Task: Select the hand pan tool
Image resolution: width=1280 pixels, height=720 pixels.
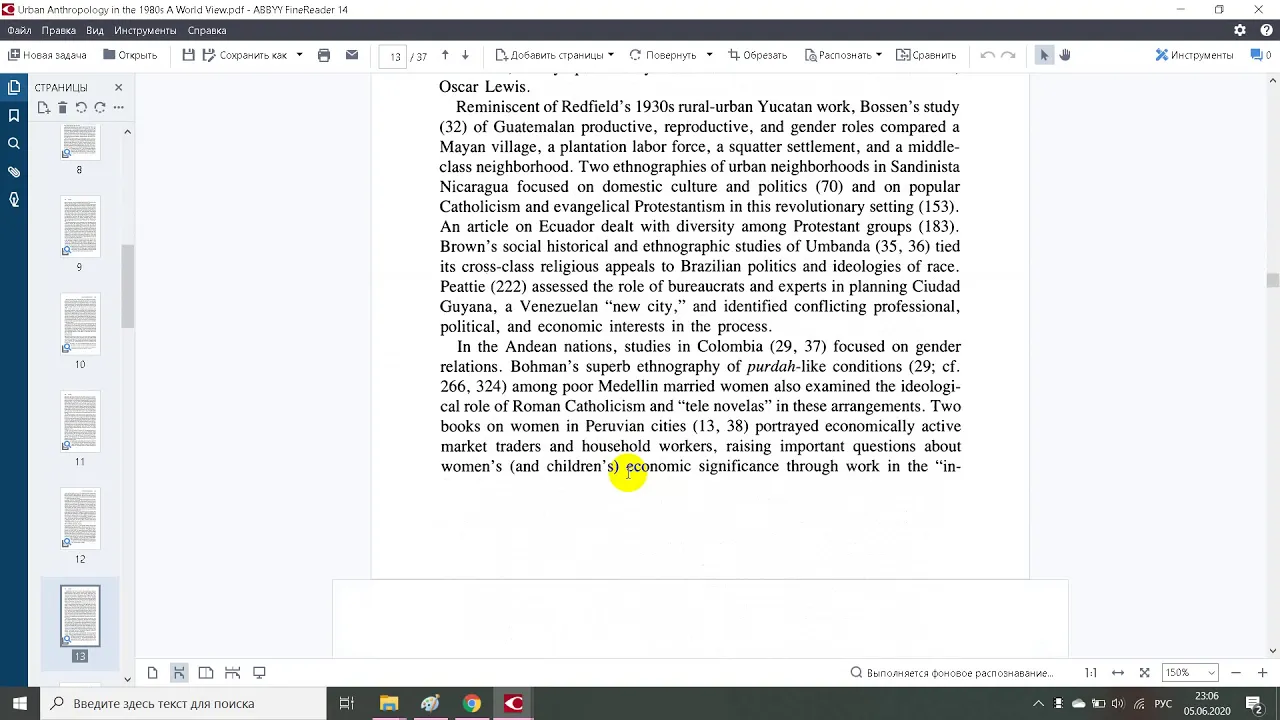Action: tap(1065, 55)
